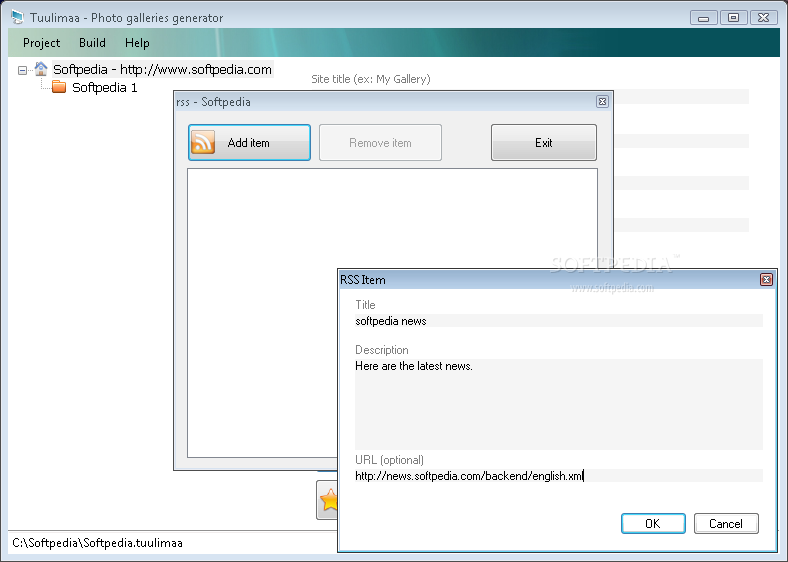
Task: Click the disabled Remove item button
Action: (380, 143)
